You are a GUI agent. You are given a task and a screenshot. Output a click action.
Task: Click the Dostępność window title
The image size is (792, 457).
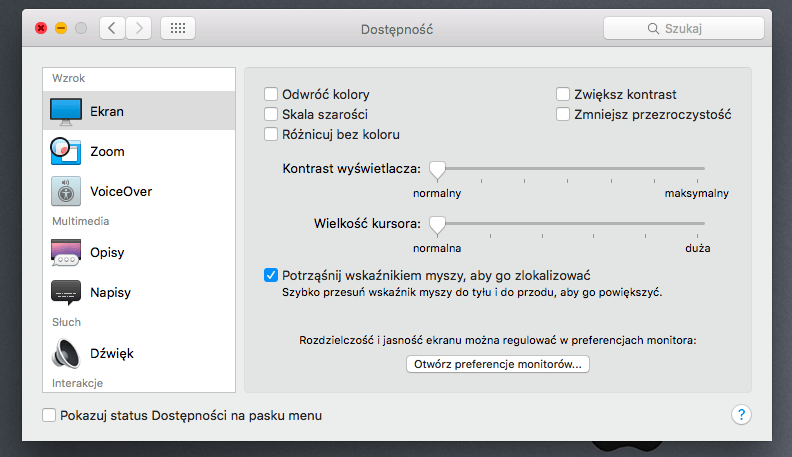click(397, 29)
